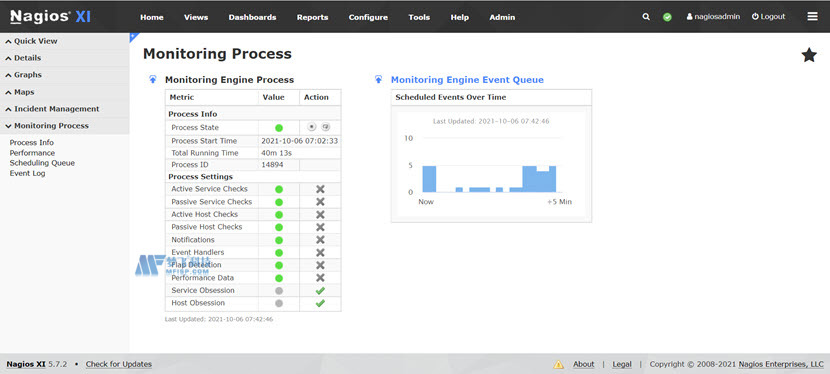
Task: Click Check for Updates link
Action: point(119,364)
